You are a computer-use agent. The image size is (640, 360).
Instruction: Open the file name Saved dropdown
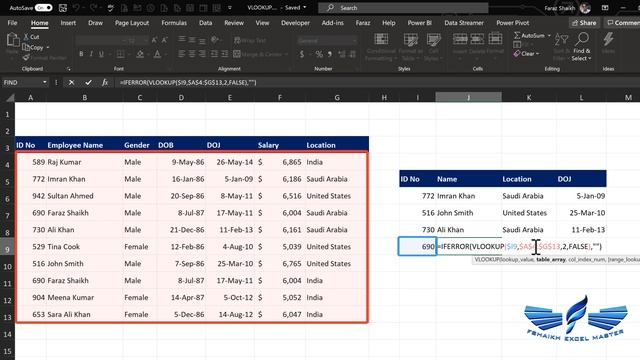304,7
